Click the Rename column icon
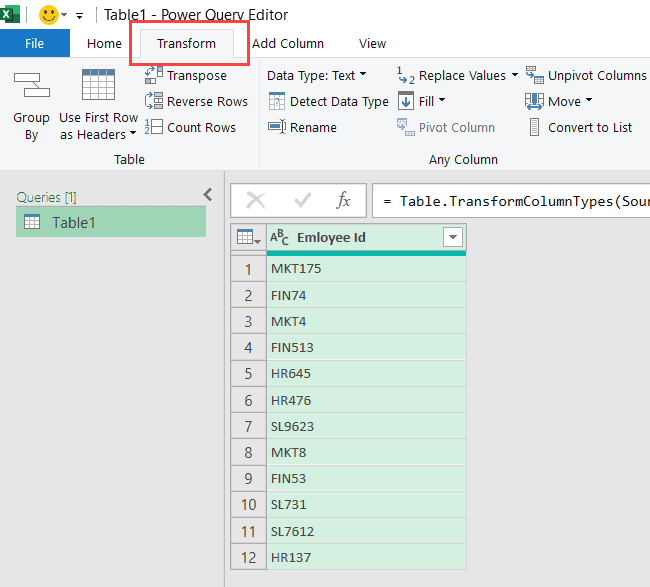This screenshot has height=587, width=650. click(276, 127)
